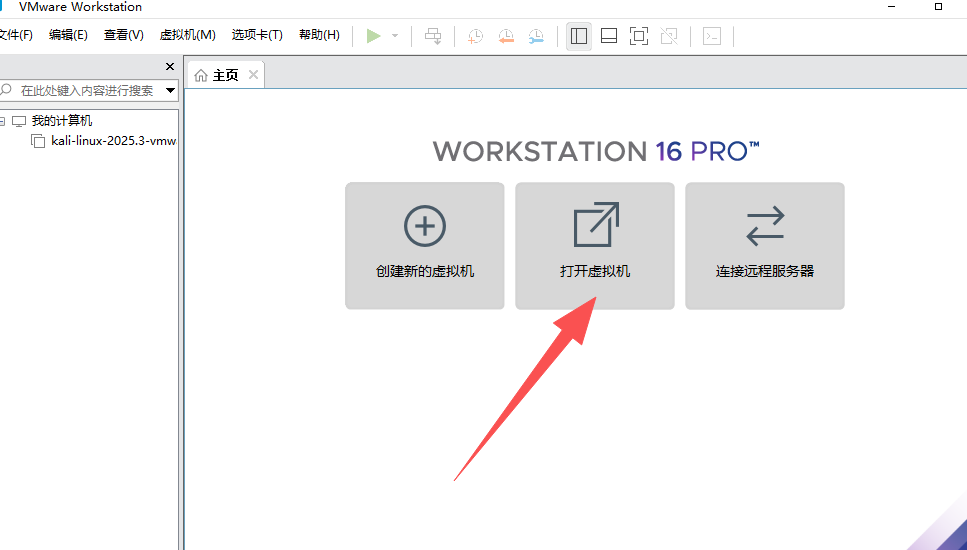
Task: Collapse the 我的计算机 tree node
Action: point(2,121)
